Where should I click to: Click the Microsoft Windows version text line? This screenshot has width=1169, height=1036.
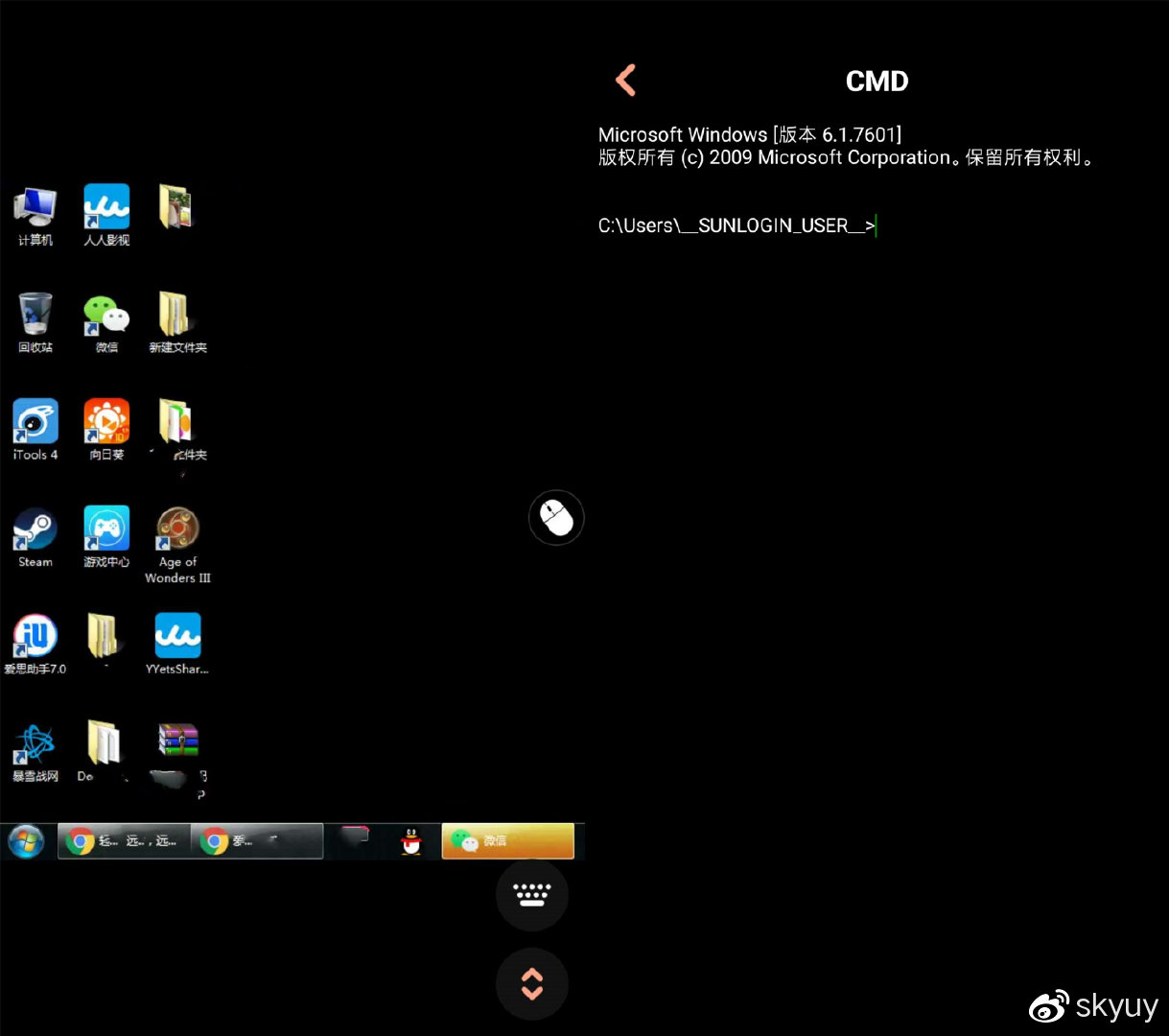point(750,134)
